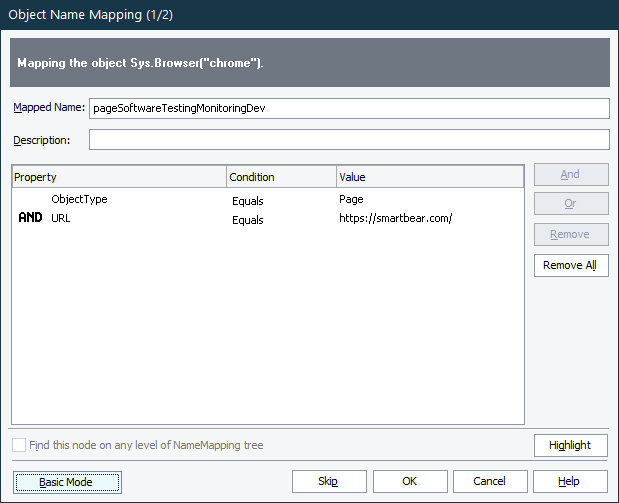Switch to Basic Mode
The image size is (619, 503).
tap(67, 481)
